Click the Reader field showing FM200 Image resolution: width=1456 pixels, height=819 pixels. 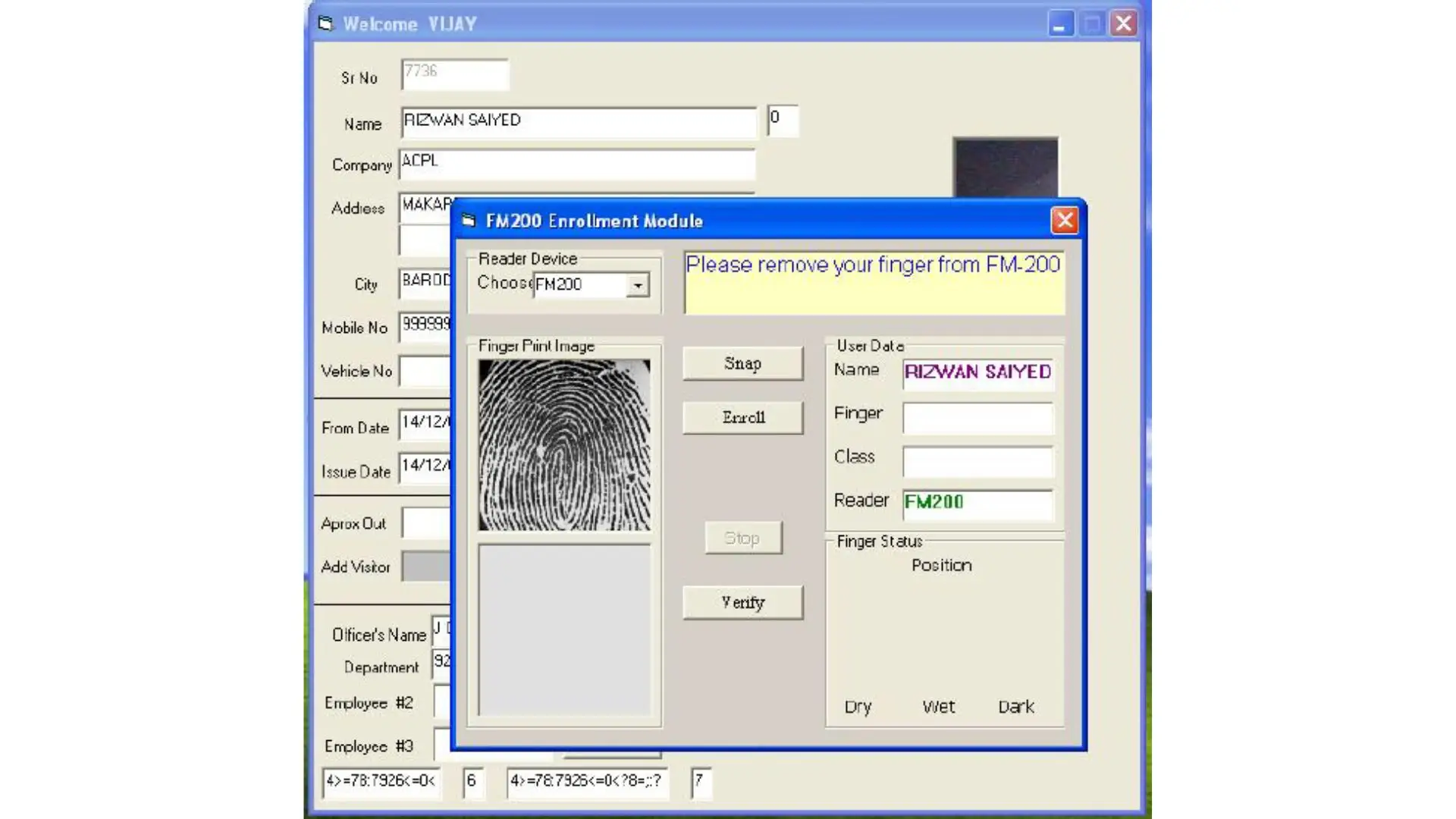[977, 504]
